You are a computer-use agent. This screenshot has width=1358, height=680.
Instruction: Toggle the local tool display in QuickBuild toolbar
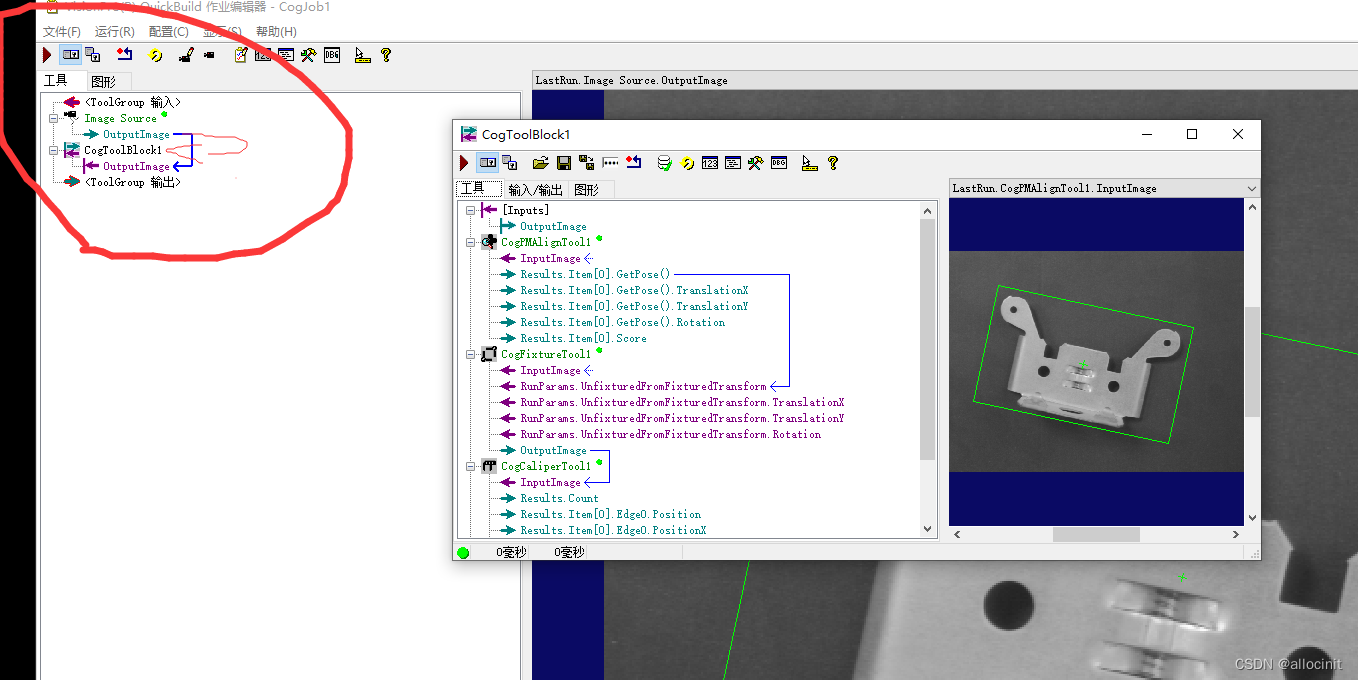[x=71, y=55]
